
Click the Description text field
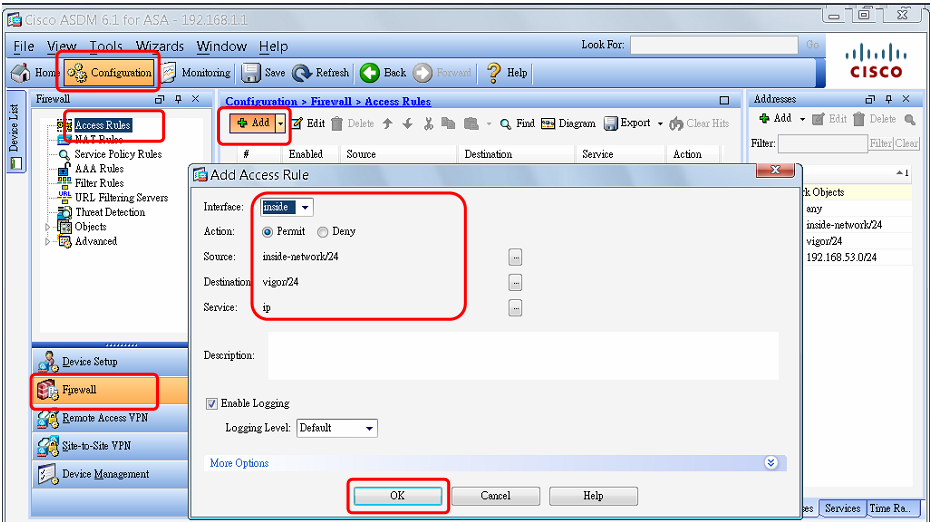pos(523,356)
